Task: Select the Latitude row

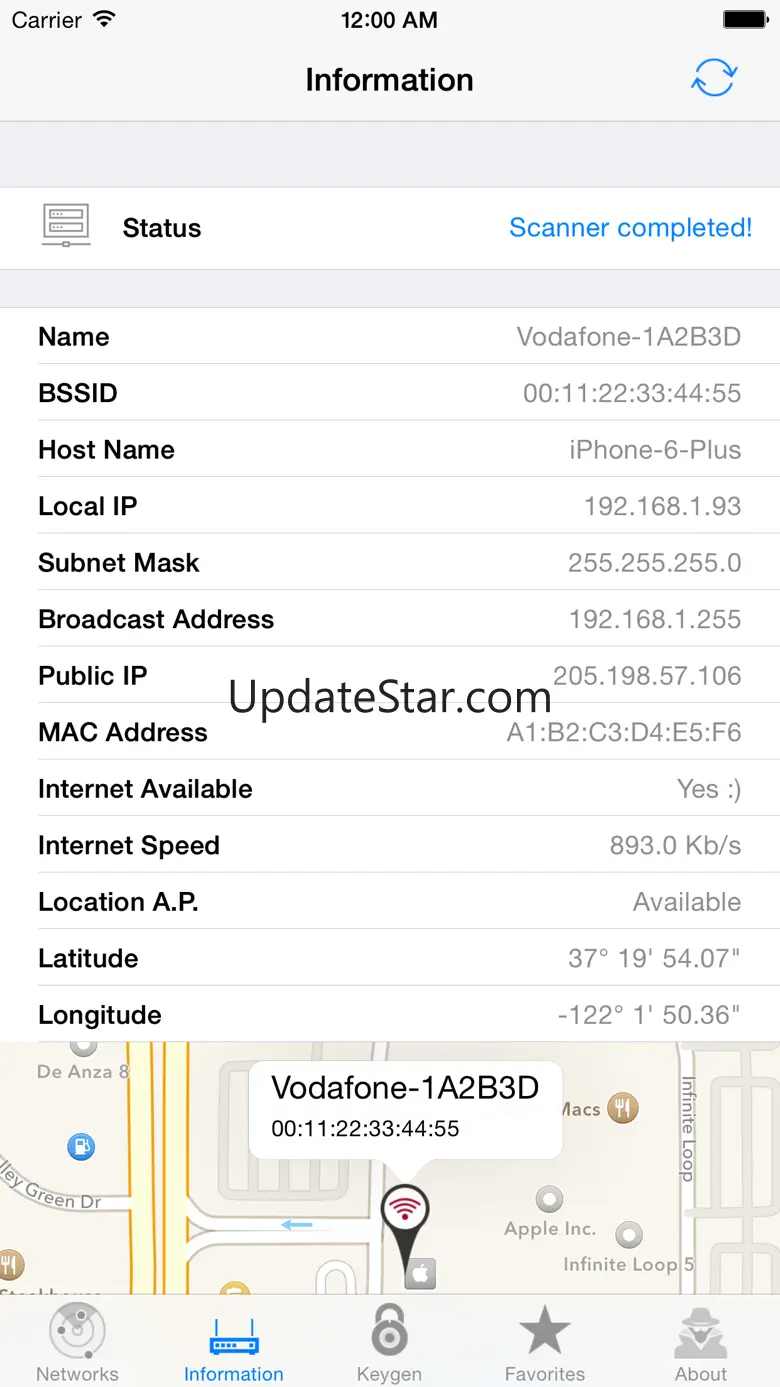Action: [390, 958]
